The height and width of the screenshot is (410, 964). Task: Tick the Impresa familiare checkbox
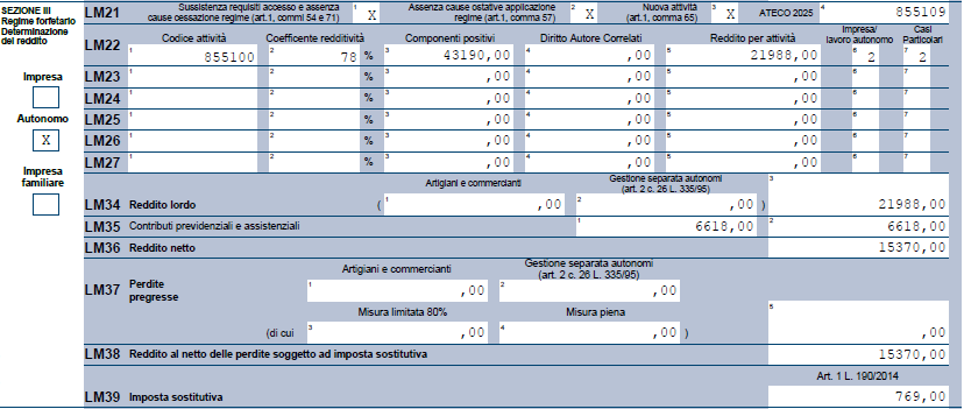coord(46,204)
